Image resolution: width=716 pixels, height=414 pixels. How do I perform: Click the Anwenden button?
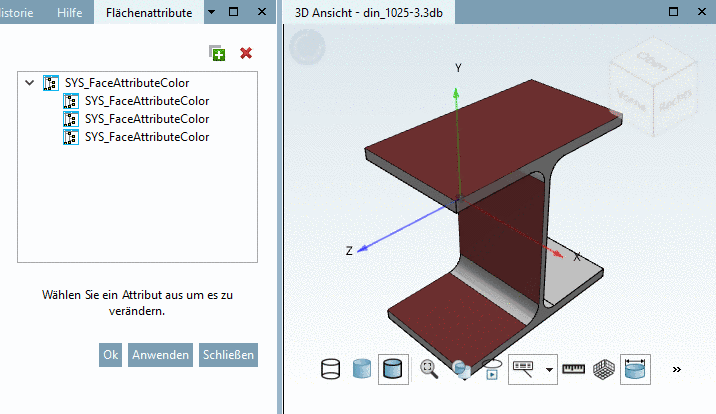[x=160, y=355]
